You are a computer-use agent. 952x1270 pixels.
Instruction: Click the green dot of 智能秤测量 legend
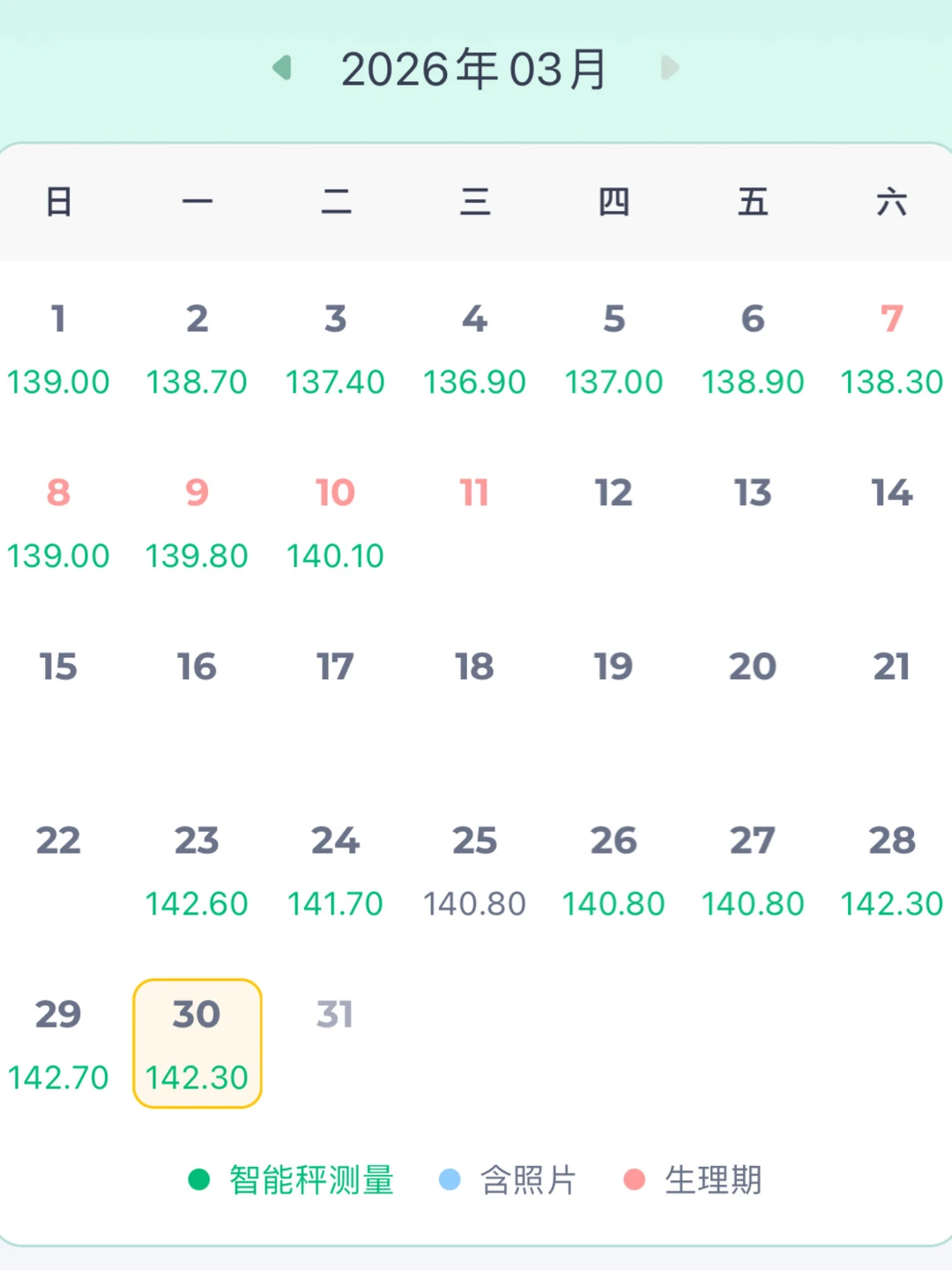[x=196, y=1177]
